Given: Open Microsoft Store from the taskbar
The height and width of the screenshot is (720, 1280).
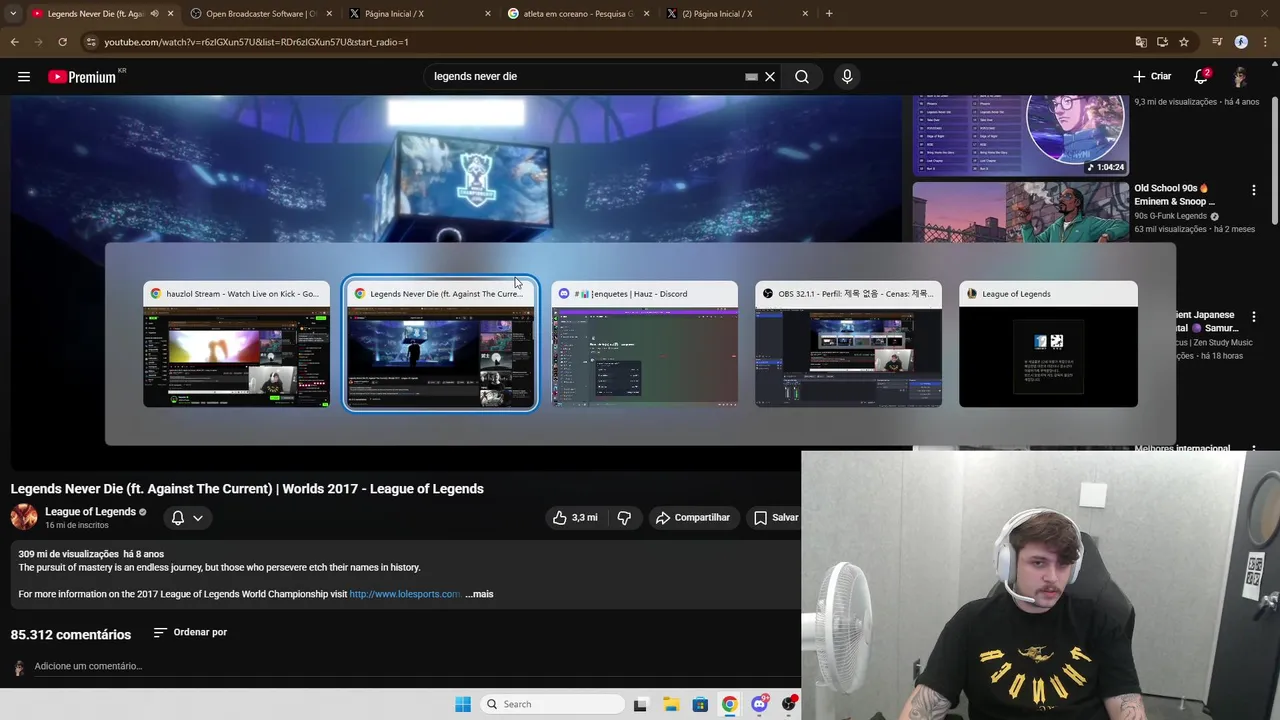Looking at the screenshot, I should 700,704.
